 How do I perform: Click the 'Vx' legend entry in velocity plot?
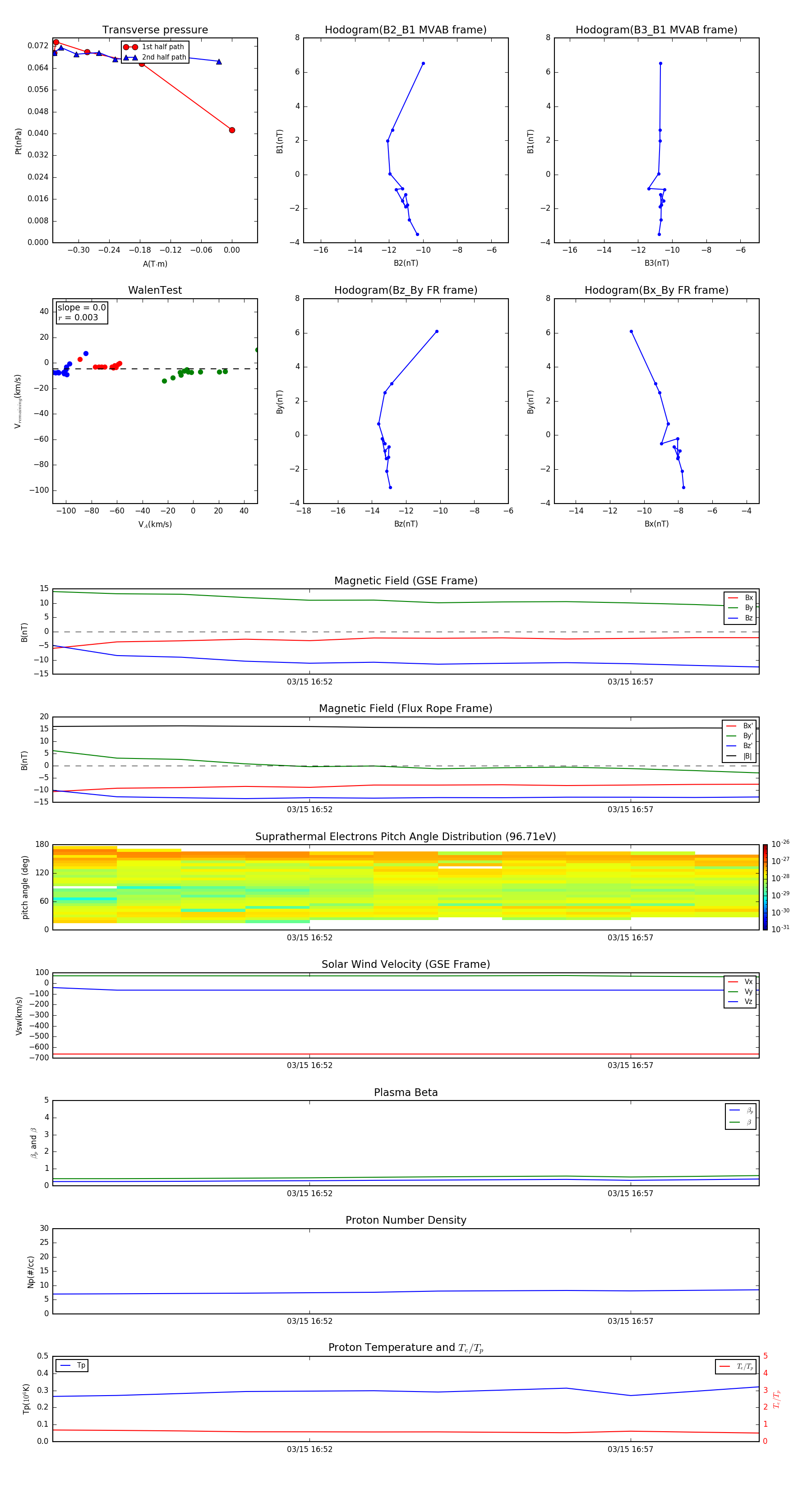740,982
